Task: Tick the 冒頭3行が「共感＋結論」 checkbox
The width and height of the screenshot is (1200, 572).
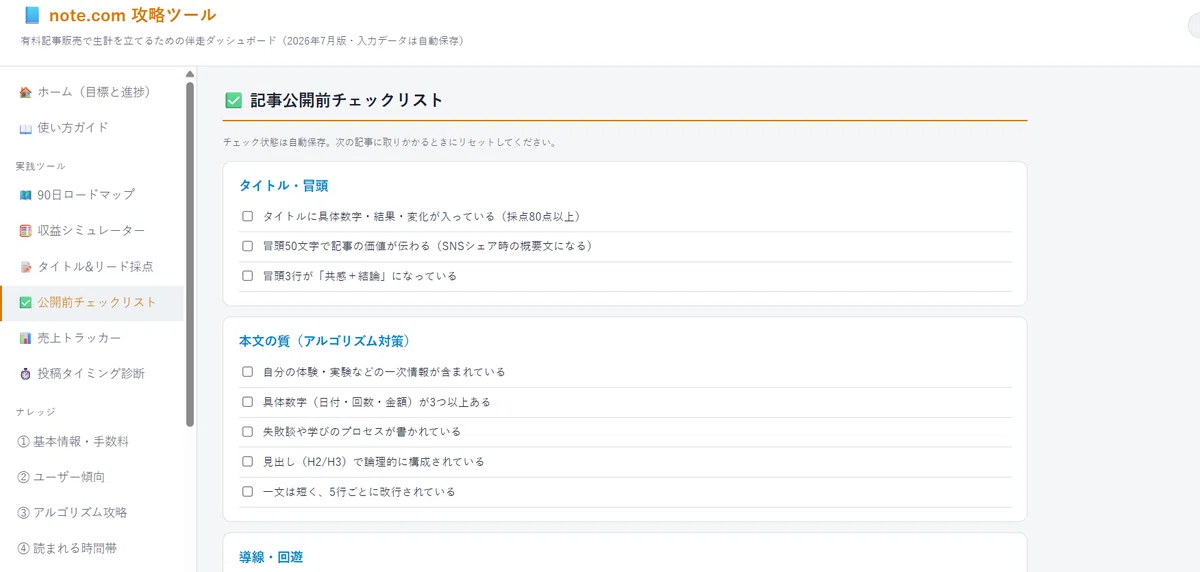Action: coord(247,276)
